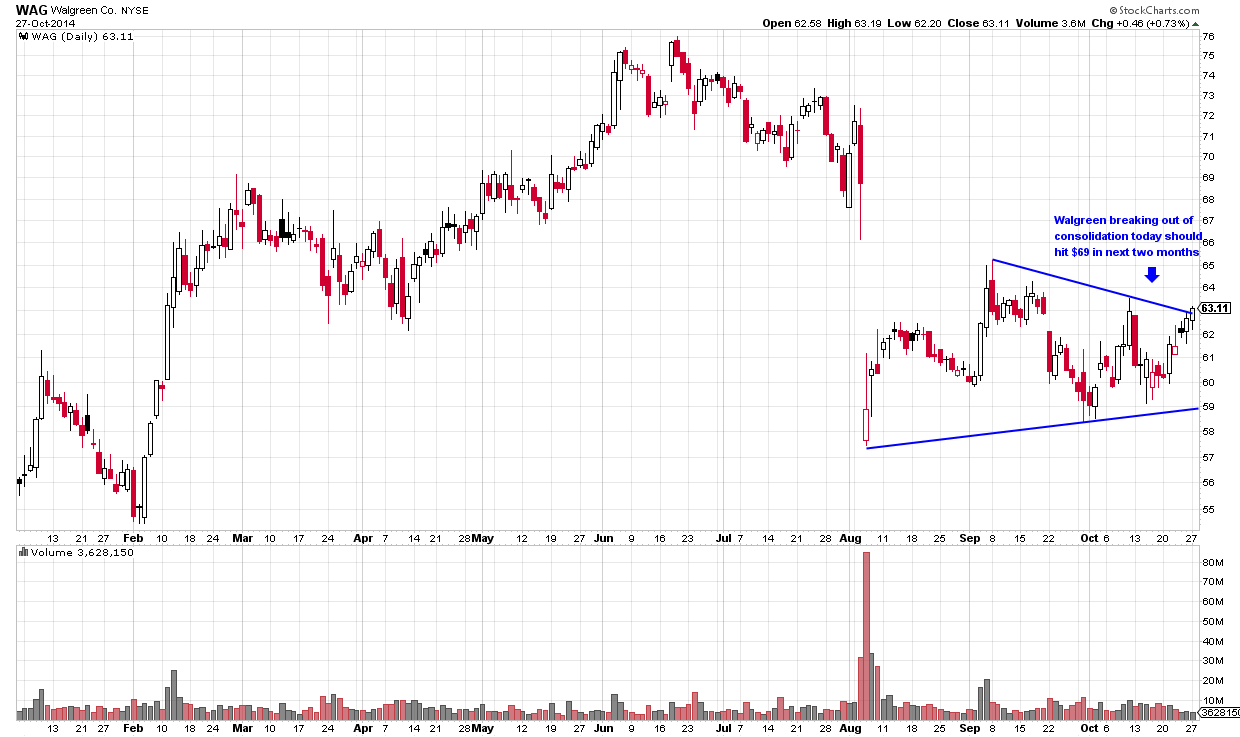Screen dimensions: 1240x737
Task: Click the date '27-Oct-2014' under the title
Action: pos(45,23)
